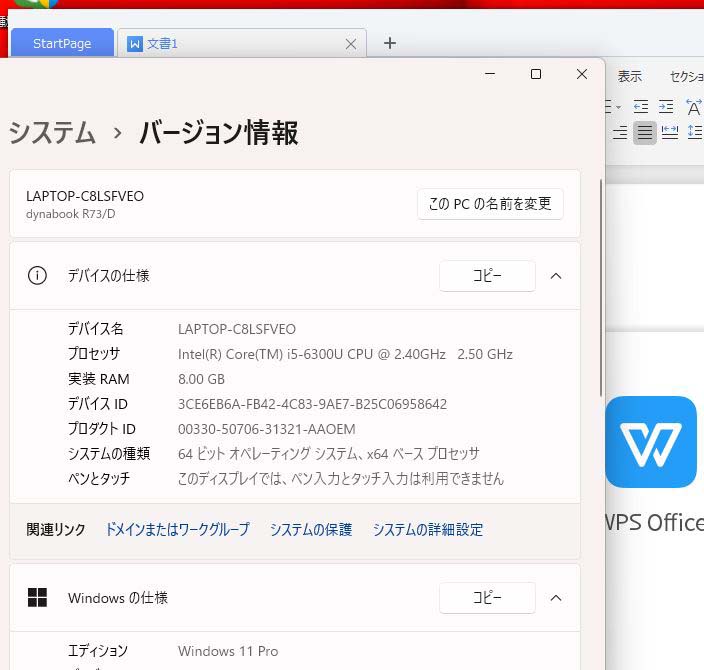Switch to the StartPage tab

pos(62,43)
